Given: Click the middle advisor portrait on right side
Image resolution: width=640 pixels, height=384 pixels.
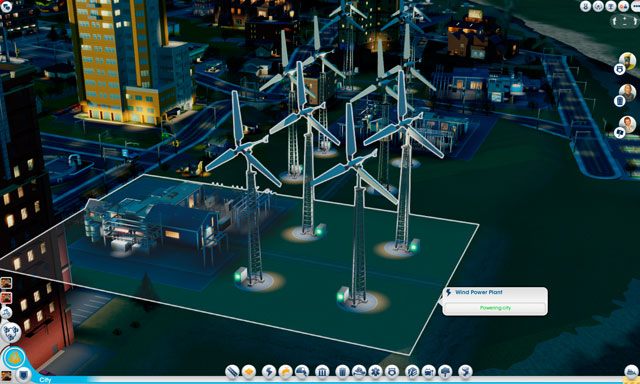Looking at the screenshot, I should pos(627,93).
